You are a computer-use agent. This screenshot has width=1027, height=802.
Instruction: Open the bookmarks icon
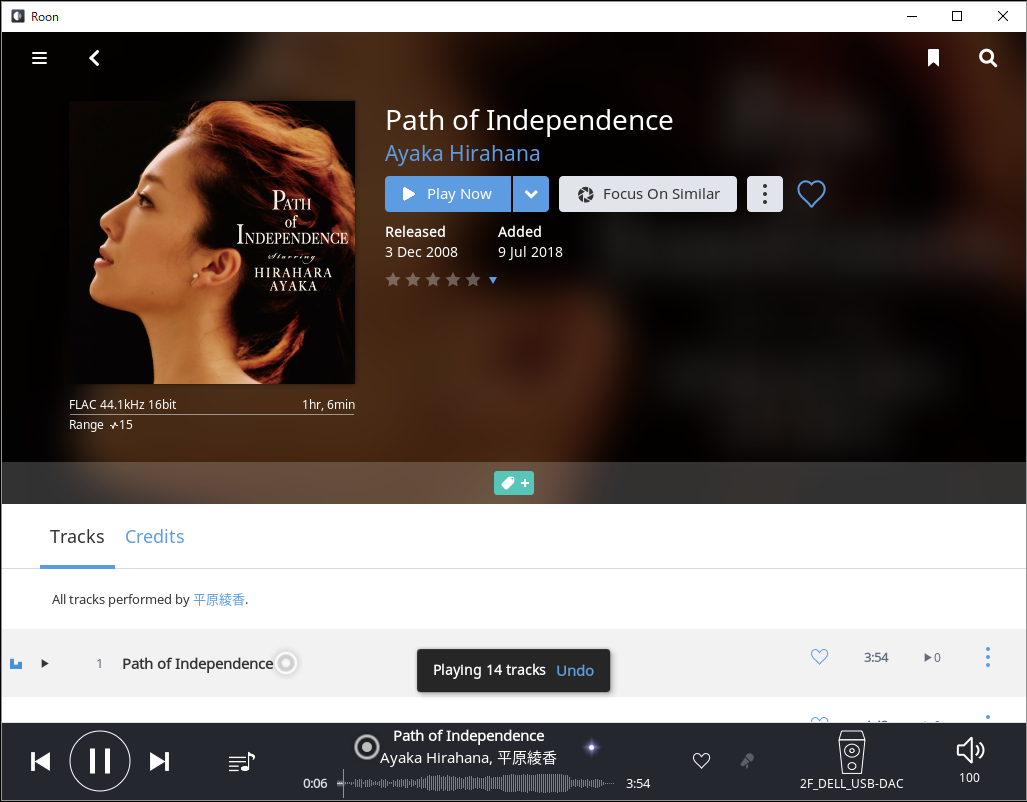coord(933,58)
